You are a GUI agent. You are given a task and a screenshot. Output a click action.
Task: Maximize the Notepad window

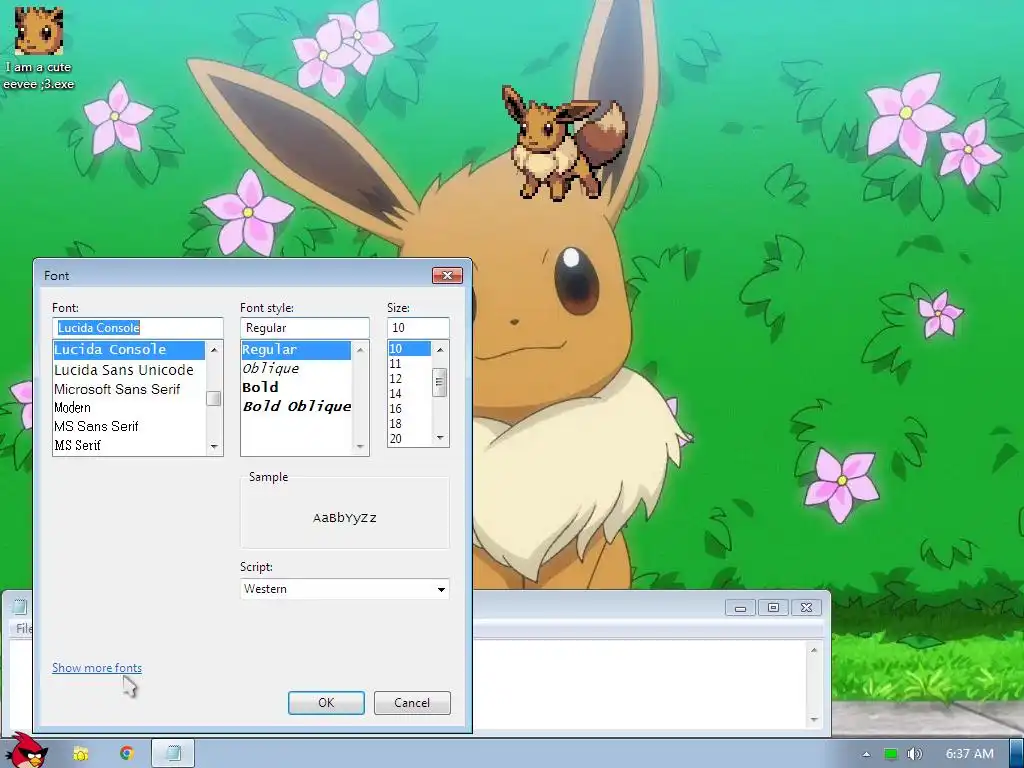(773, 608)
